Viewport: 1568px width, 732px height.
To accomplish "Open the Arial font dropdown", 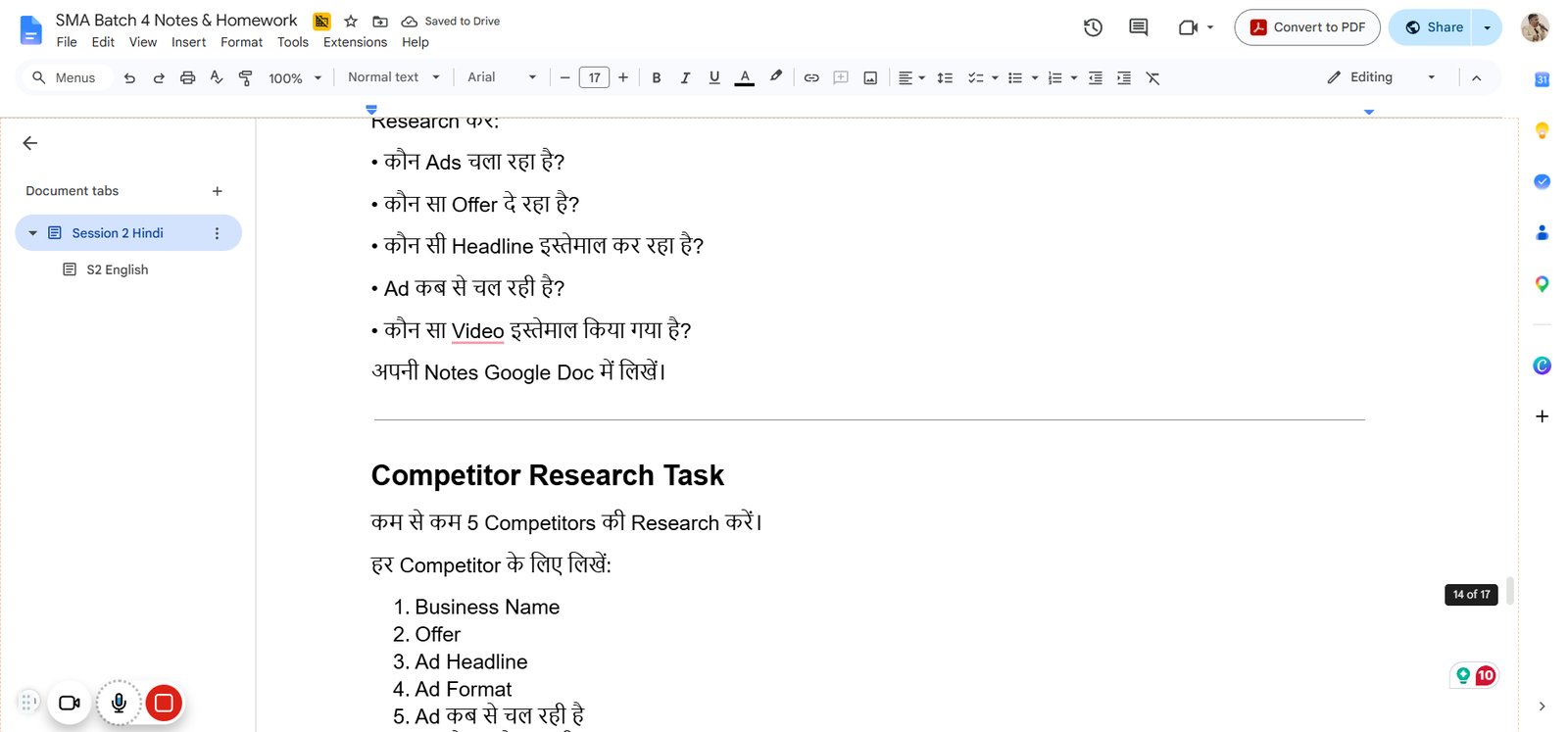I will 502,77.
